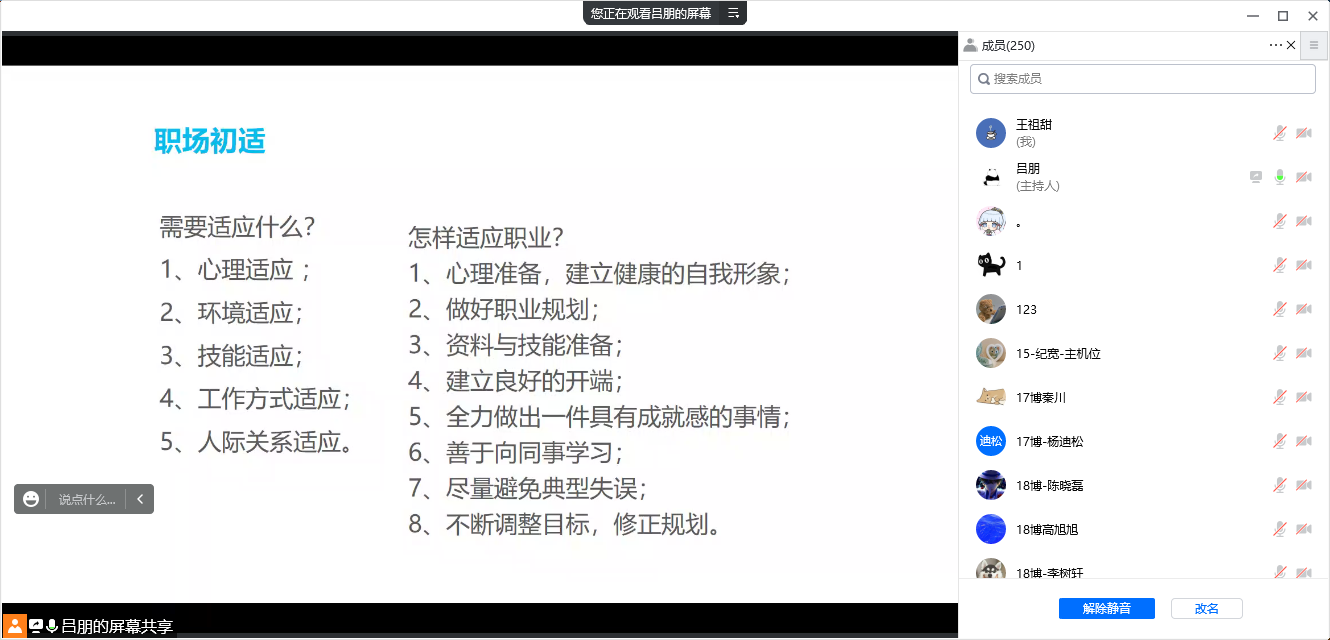The height and width of the screenshot is (640, 1330).
Task: Click the screen share icon beside 吕朋
Action: click(x=1256, y=177)
